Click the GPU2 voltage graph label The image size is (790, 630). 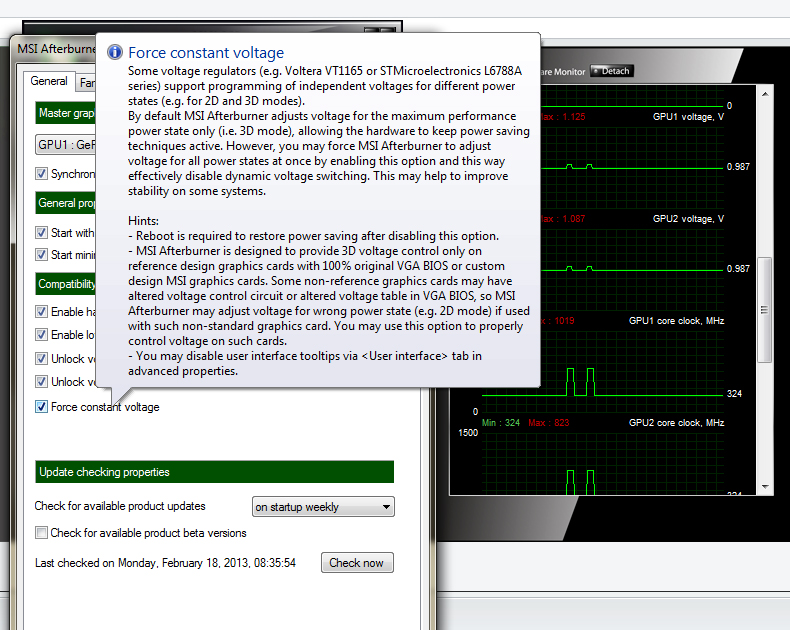688,219
